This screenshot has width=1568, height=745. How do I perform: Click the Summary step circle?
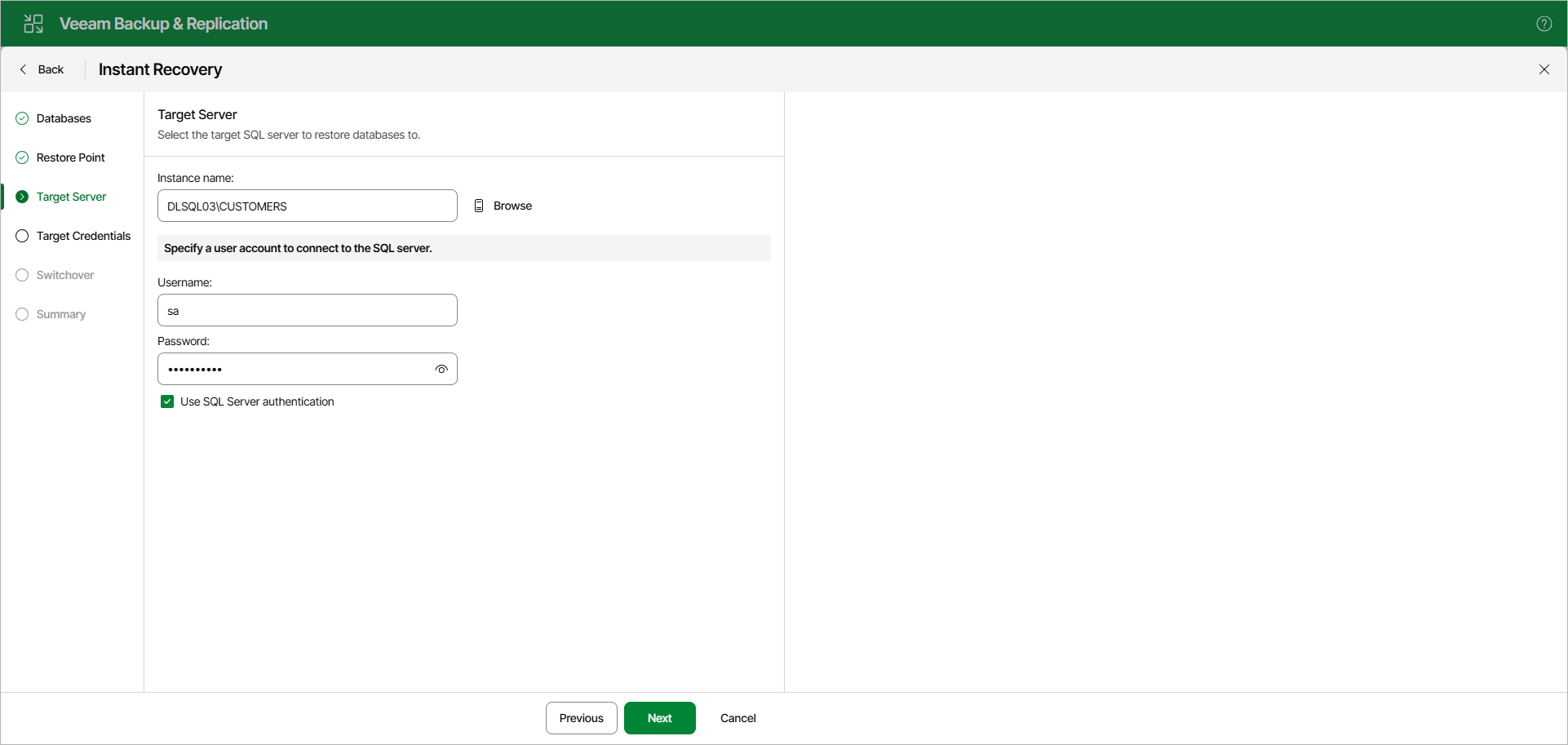(22, 314)
